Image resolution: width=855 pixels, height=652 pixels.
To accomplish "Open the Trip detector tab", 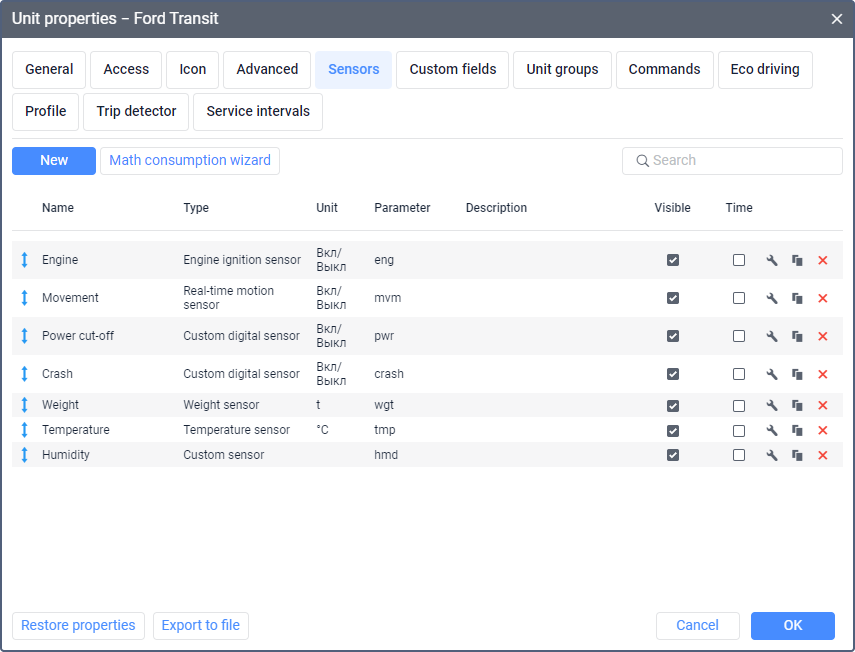I will click(136, 112).
